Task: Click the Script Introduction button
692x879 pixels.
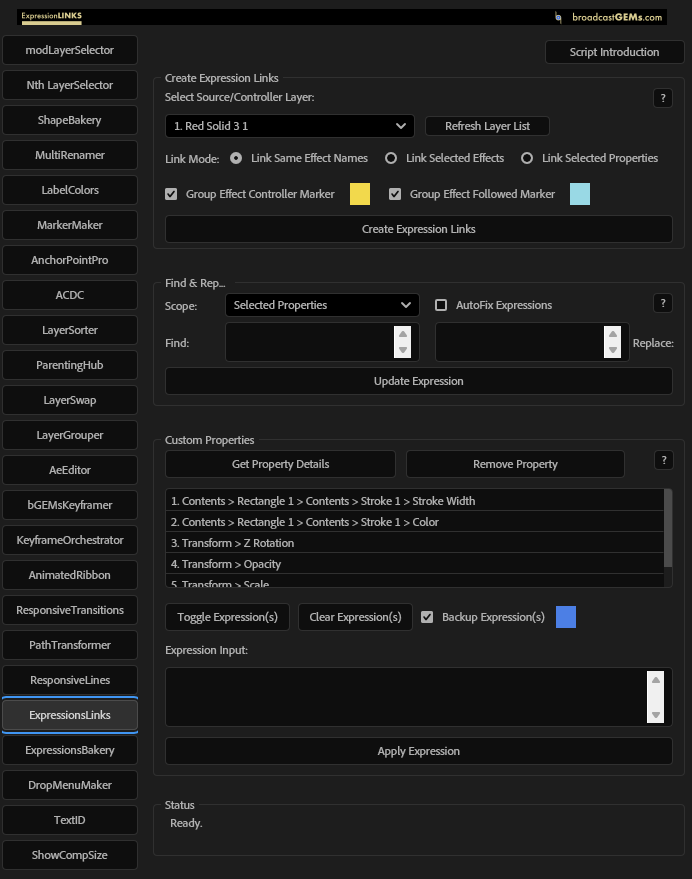Action: pos(615,52)
